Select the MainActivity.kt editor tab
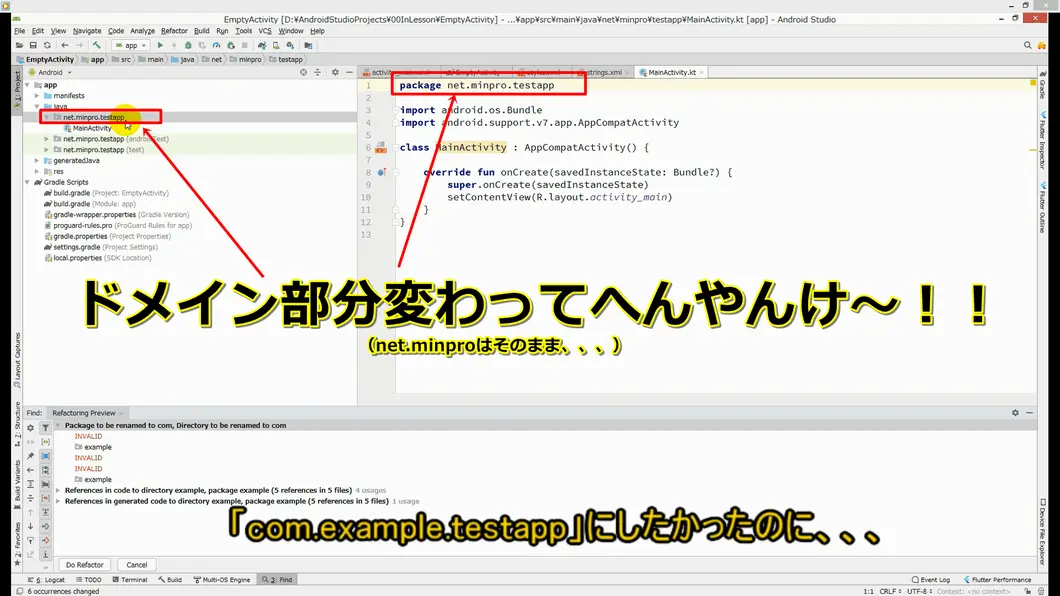Viewport: 1060px width, 596px height. [671, 72]
